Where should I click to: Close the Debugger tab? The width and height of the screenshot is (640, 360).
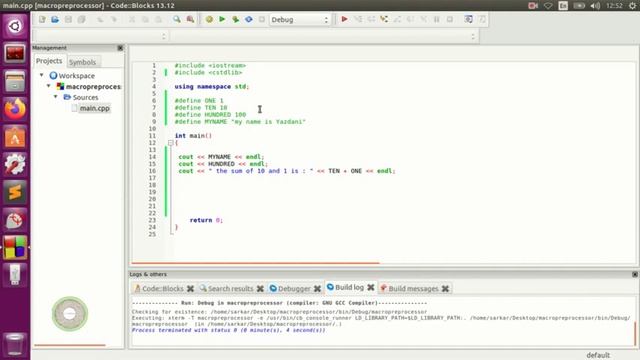point(317,289)
